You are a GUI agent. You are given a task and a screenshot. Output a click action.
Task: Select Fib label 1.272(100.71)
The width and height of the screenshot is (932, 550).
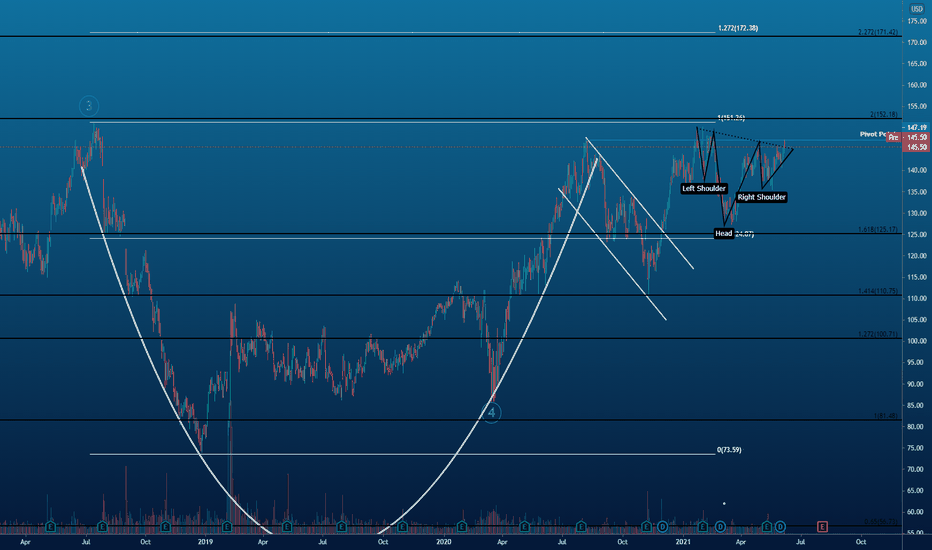(878, 334)
